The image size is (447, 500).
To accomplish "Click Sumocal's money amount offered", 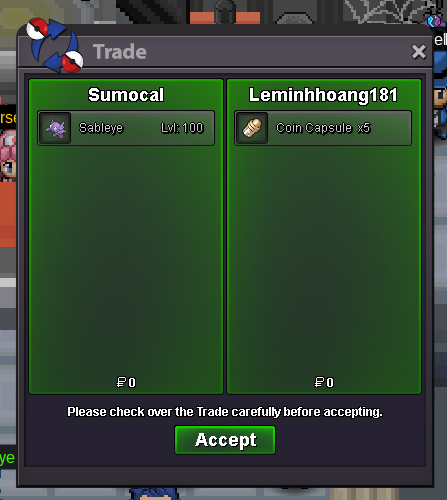I will click(x=126, y=382).
